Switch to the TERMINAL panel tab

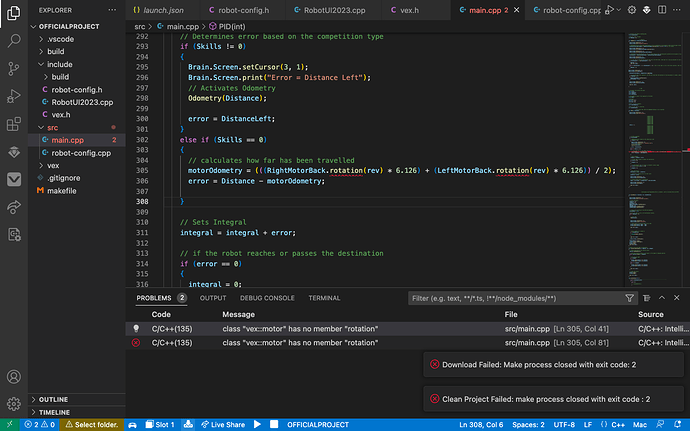[324, 298]
